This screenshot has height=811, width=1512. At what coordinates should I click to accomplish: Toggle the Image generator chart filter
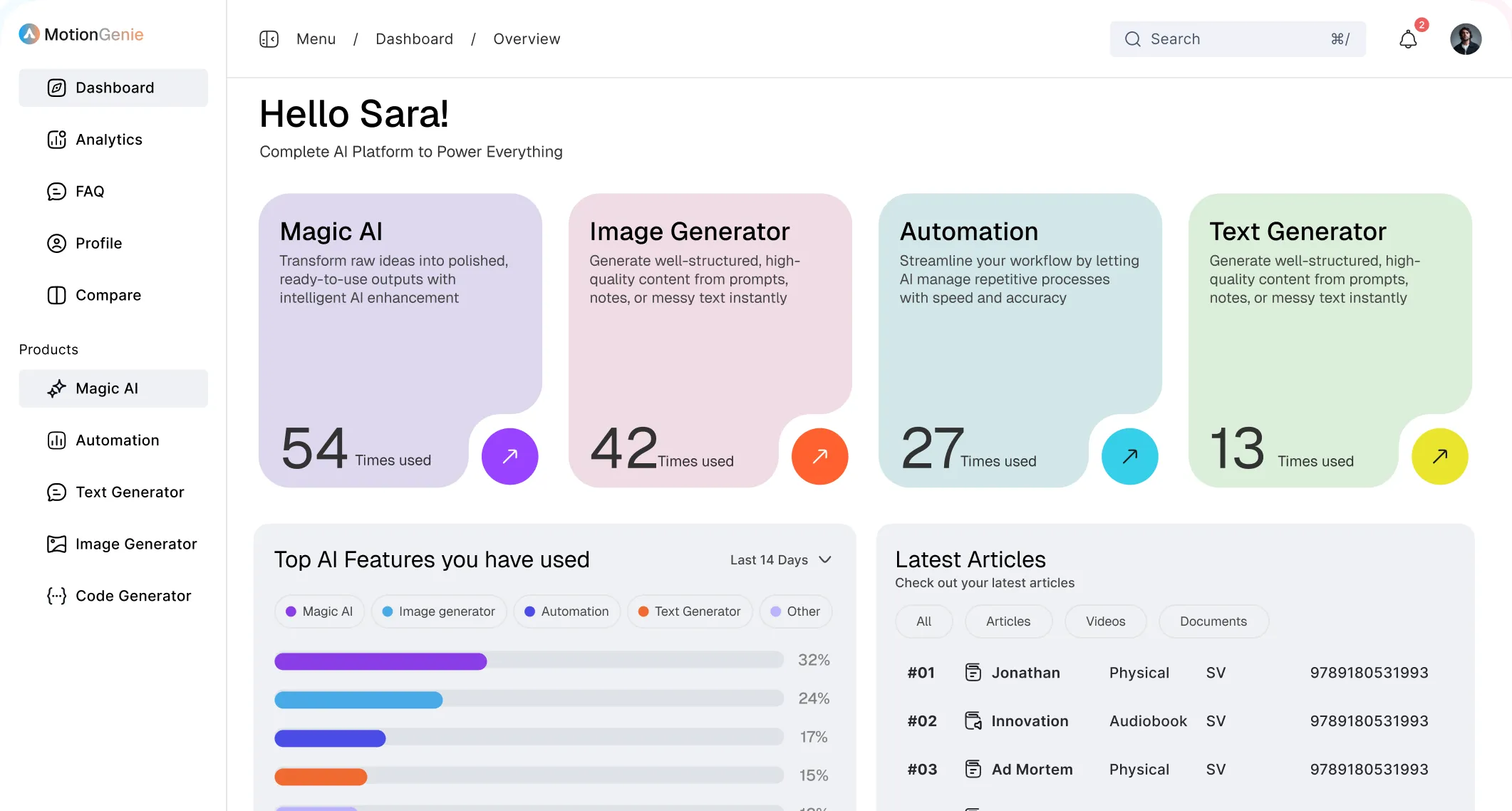(438, 611)
